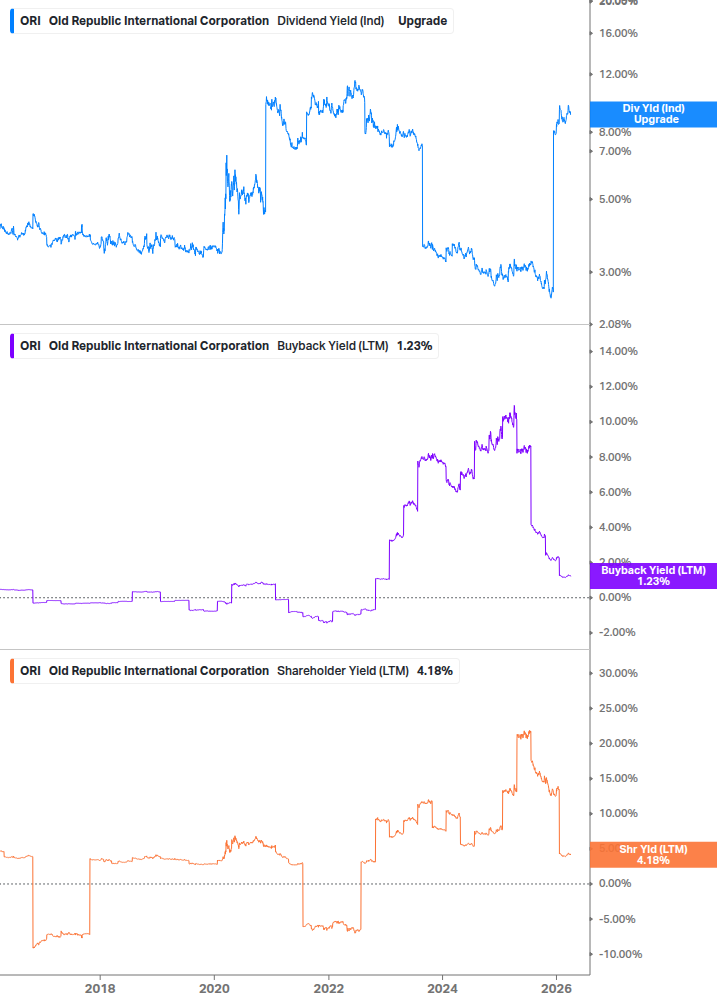717x1005 pixels.
Task: Click the 2020 label on time axis
Action: 214,988
